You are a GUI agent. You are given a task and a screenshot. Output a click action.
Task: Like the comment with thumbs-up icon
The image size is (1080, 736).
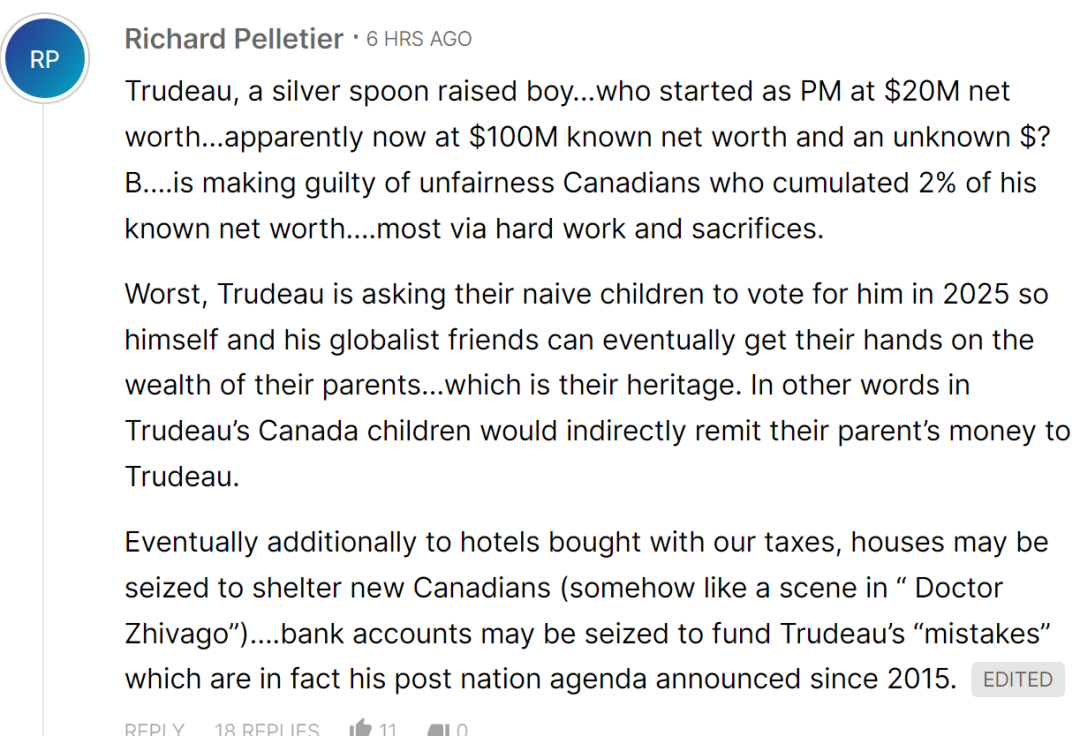(360, 728)
